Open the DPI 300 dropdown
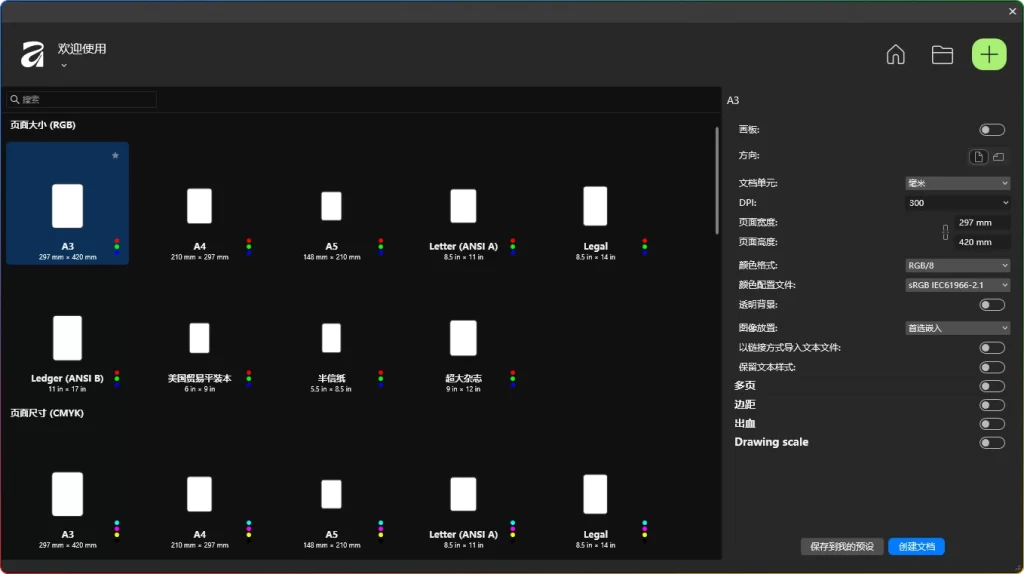The height and width of the screenshot is (574, 1024). pyautogui.click(x=957, y=203)
